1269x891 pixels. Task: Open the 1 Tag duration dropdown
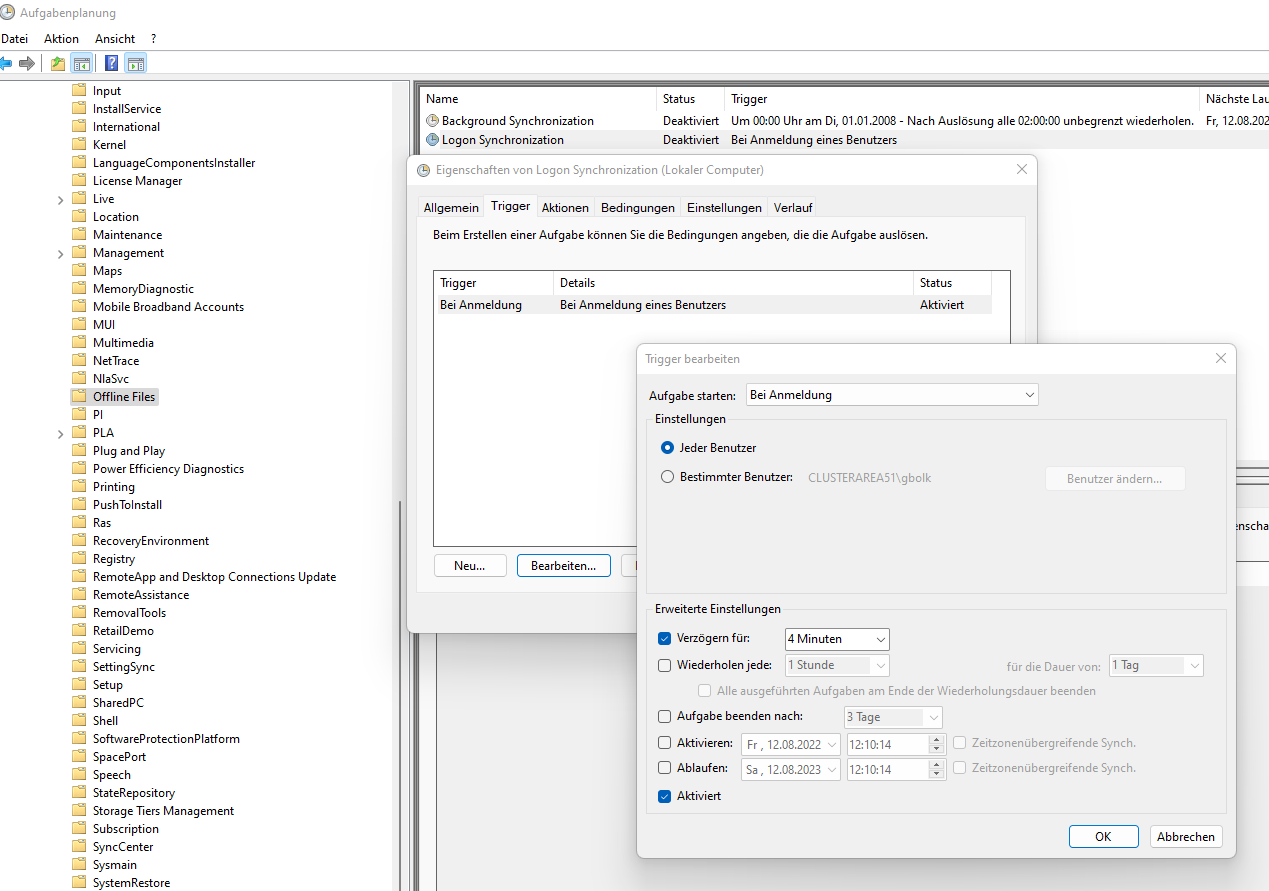click(x=1155, y=665)
